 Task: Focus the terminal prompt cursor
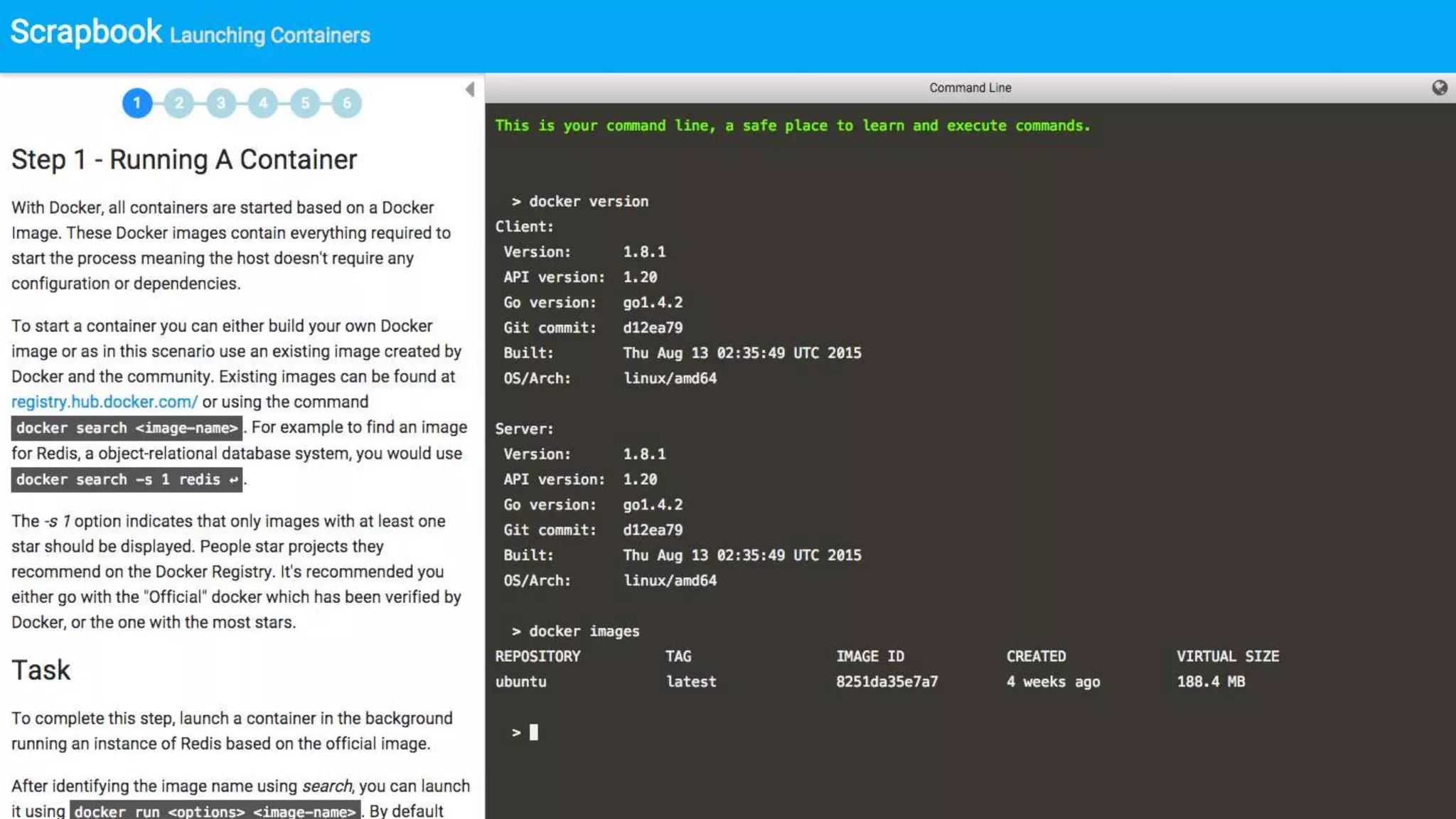[x=533, y=732]
